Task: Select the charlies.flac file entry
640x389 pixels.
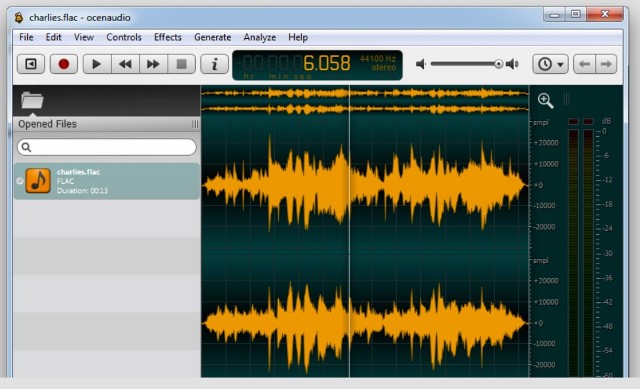Action: pyautogui.click(x=107, y=181)
